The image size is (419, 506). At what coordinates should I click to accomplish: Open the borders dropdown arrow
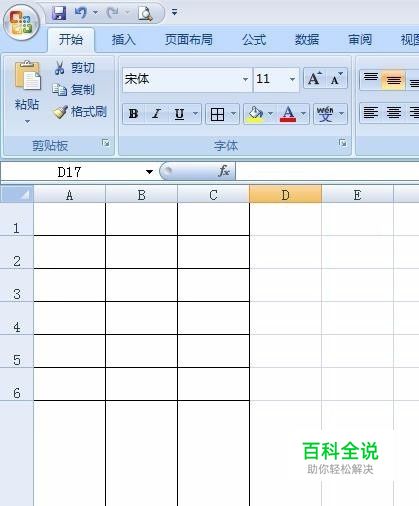(x=233, y=114)
